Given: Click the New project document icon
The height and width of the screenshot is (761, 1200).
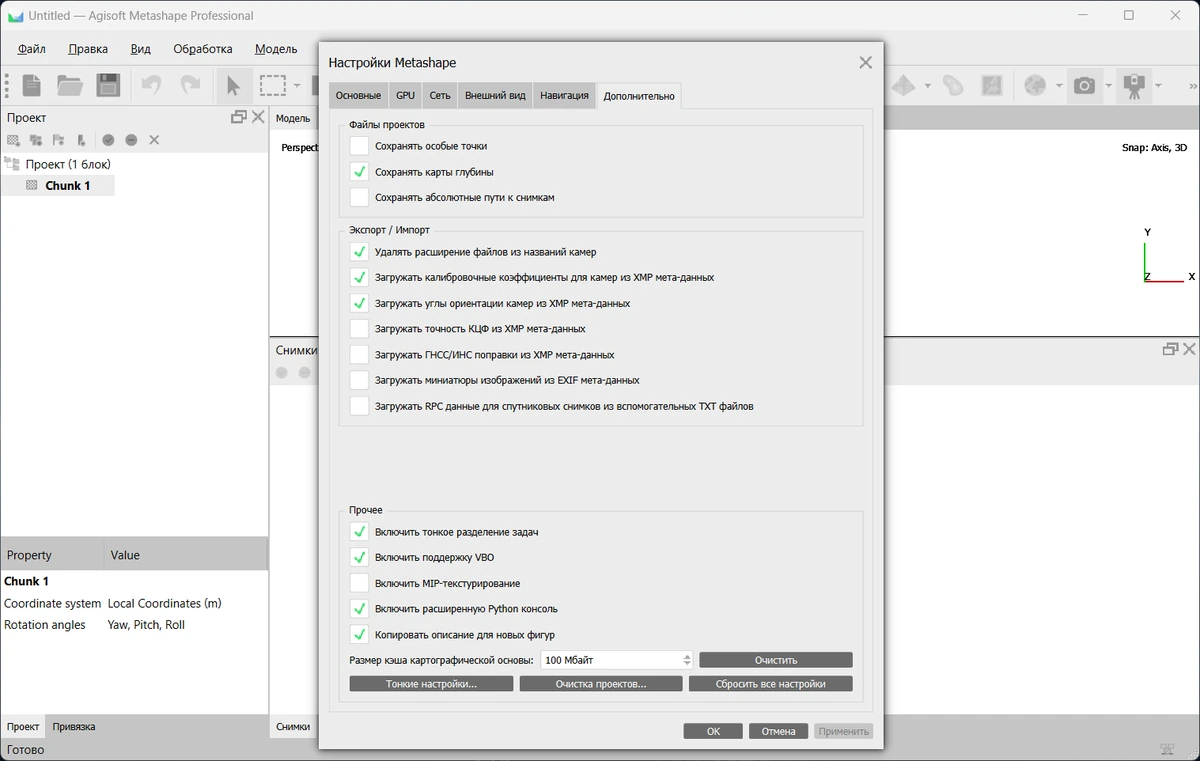Looking at the screenshot, I should (32, 85).
